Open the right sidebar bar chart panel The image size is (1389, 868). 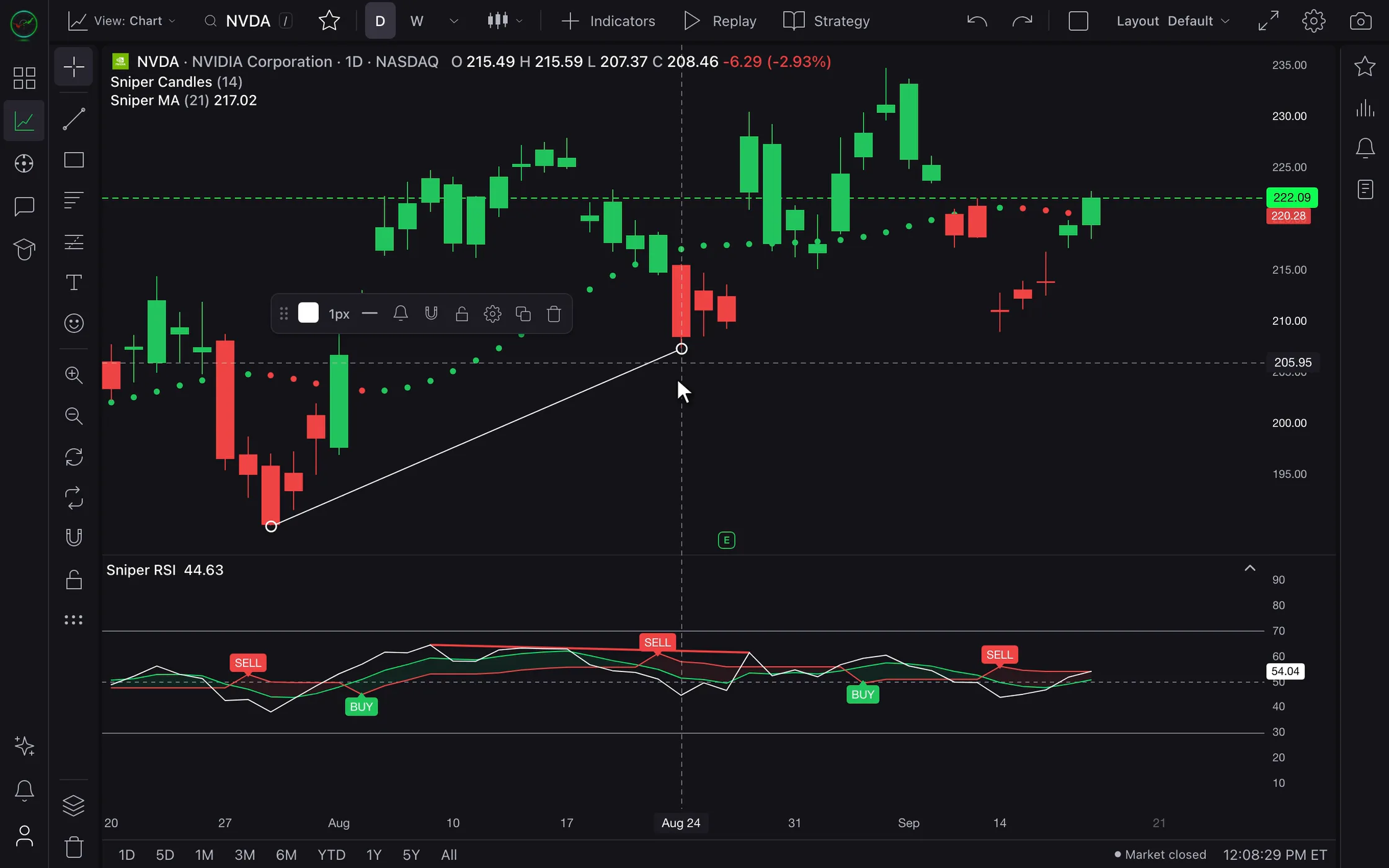[x=1365, y=108]
